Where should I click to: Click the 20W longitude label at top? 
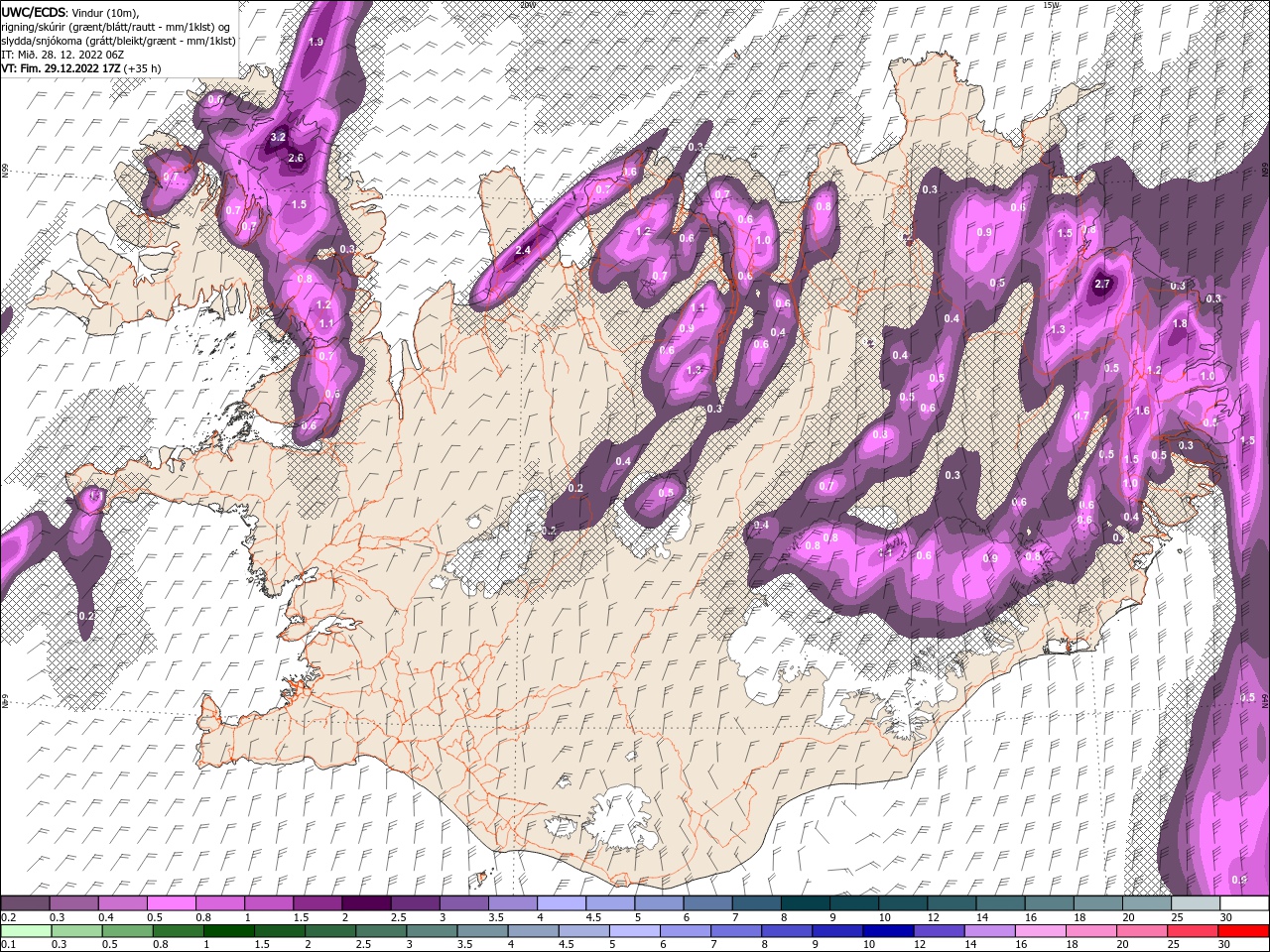coord(527,4)
